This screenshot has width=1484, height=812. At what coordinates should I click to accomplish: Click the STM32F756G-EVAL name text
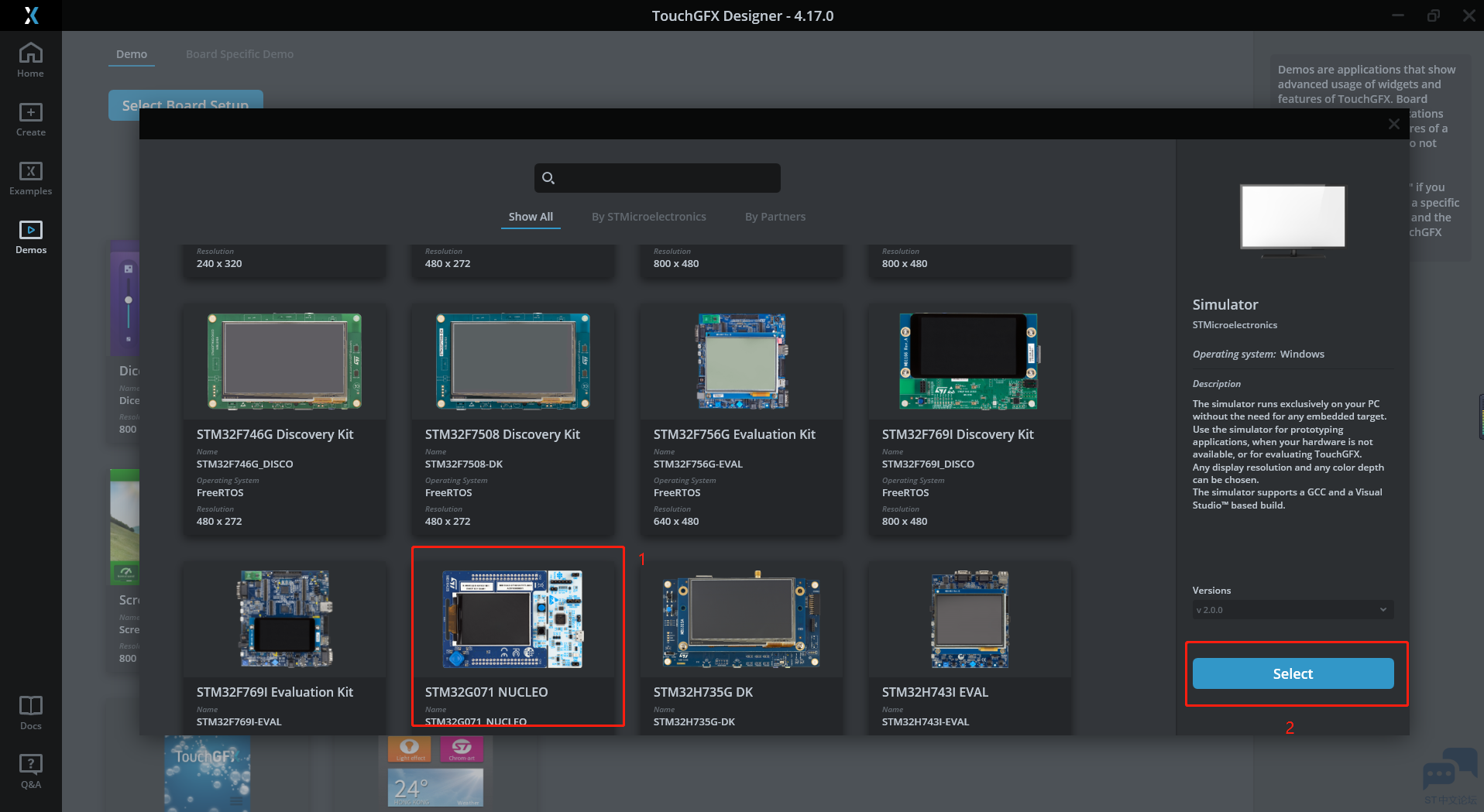pos(698,464)
